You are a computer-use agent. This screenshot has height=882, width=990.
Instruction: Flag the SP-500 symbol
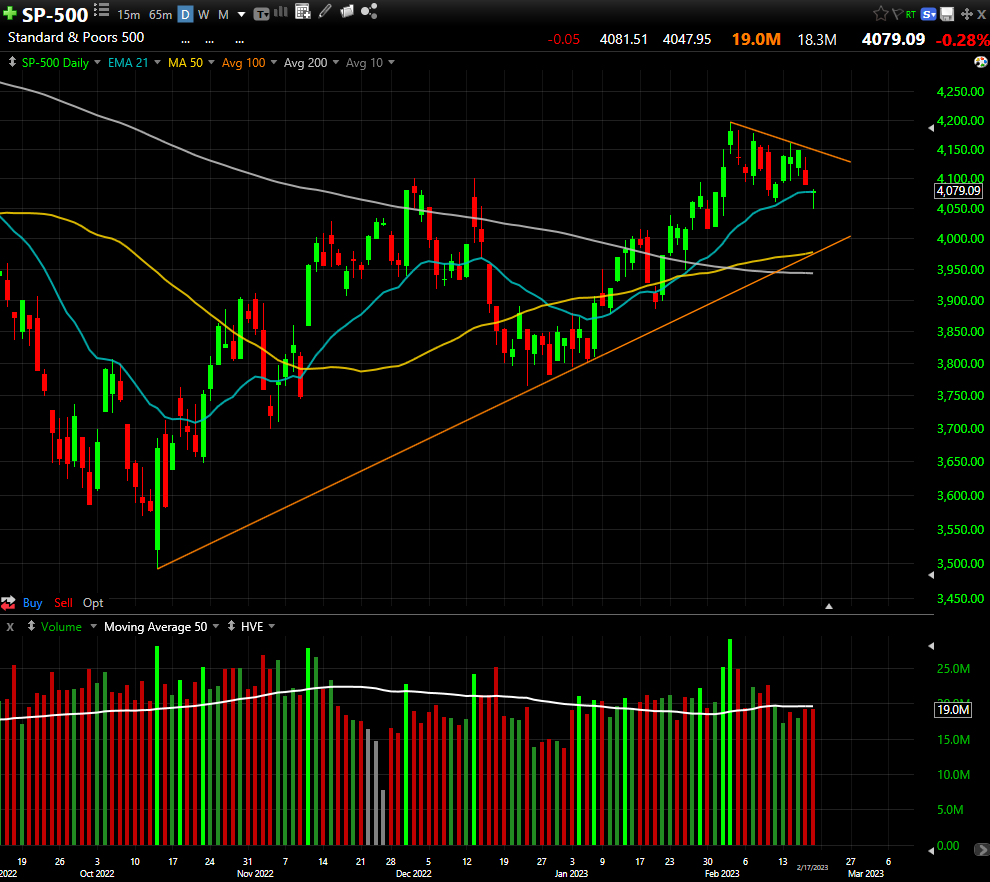(x=897, y=13)
